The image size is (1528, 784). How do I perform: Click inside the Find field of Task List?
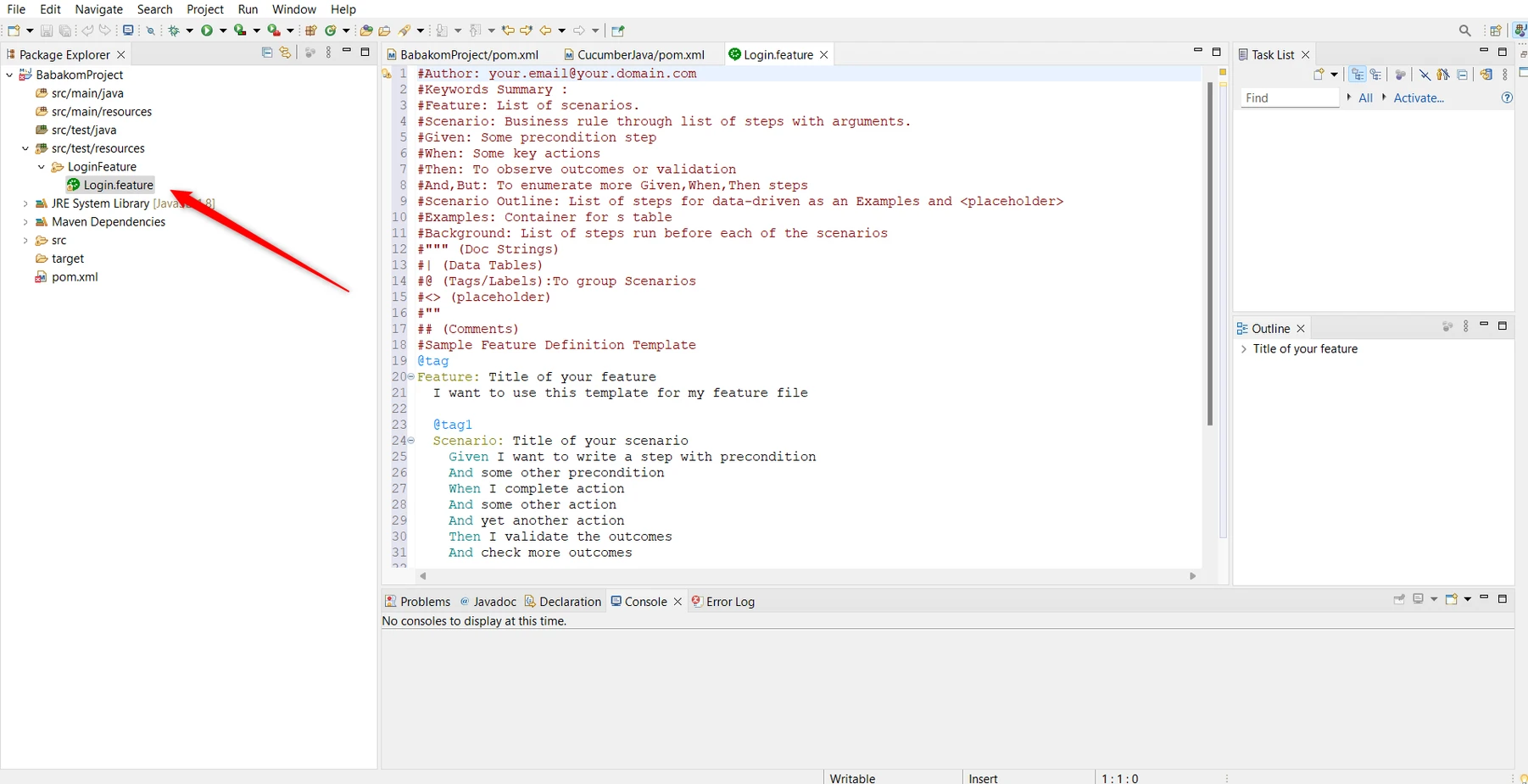coord(1289,97)
